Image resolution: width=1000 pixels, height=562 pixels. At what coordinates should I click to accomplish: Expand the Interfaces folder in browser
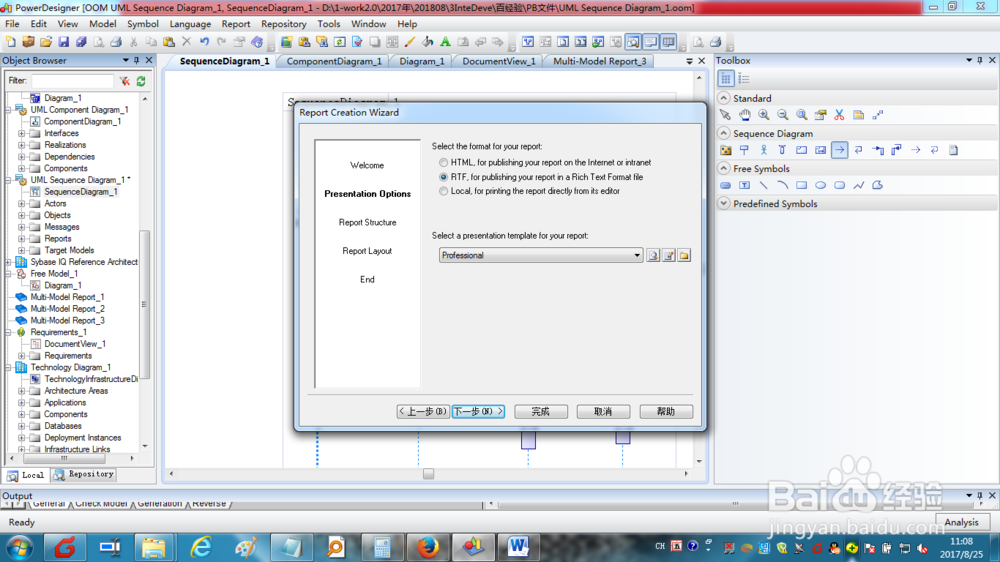(22, 133)
